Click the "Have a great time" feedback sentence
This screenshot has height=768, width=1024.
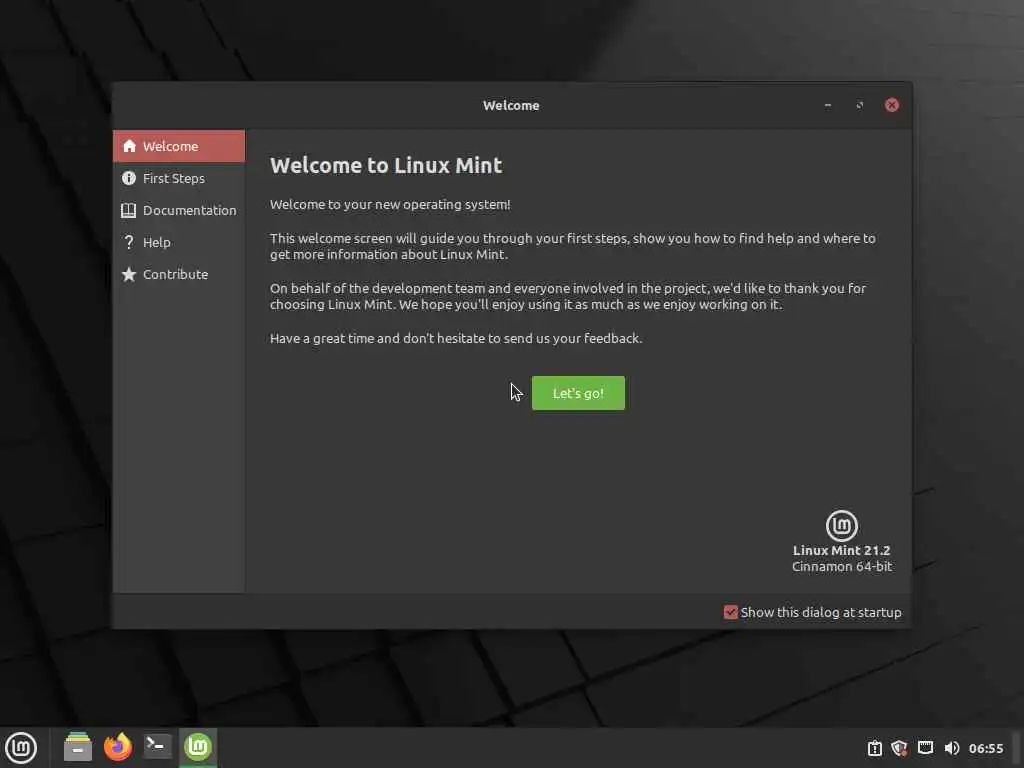click(456, 338)
